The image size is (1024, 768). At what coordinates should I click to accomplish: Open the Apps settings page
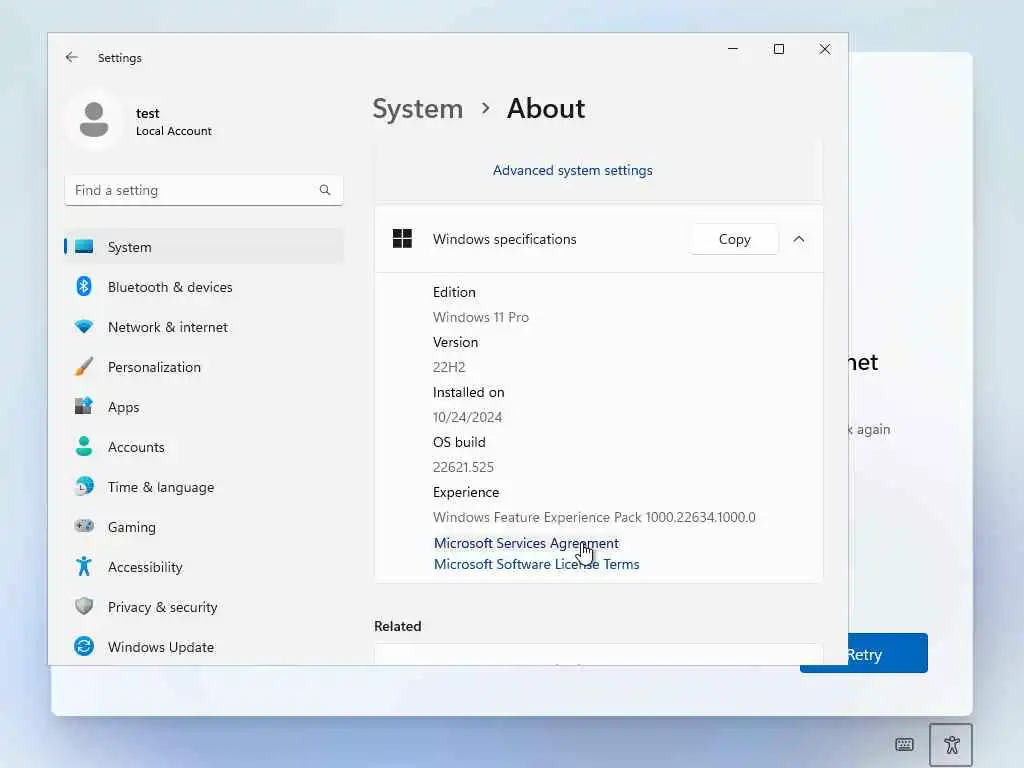[204, 406]
